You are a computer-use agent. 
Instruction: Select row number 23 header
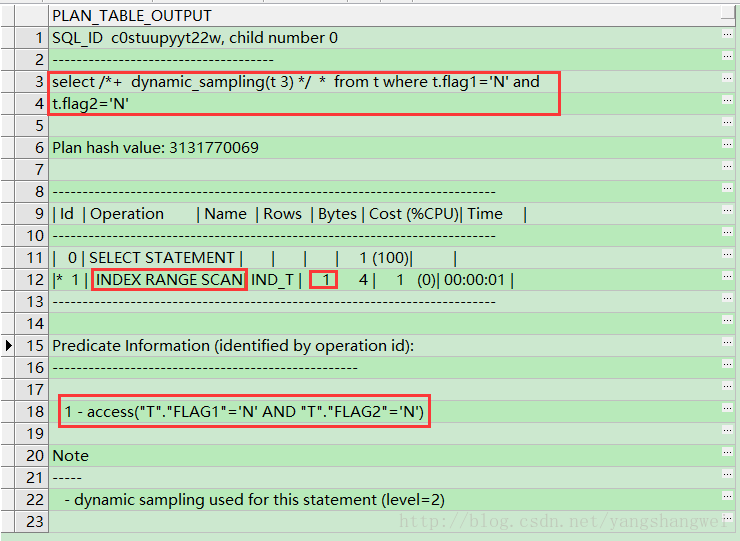(32, 522)
